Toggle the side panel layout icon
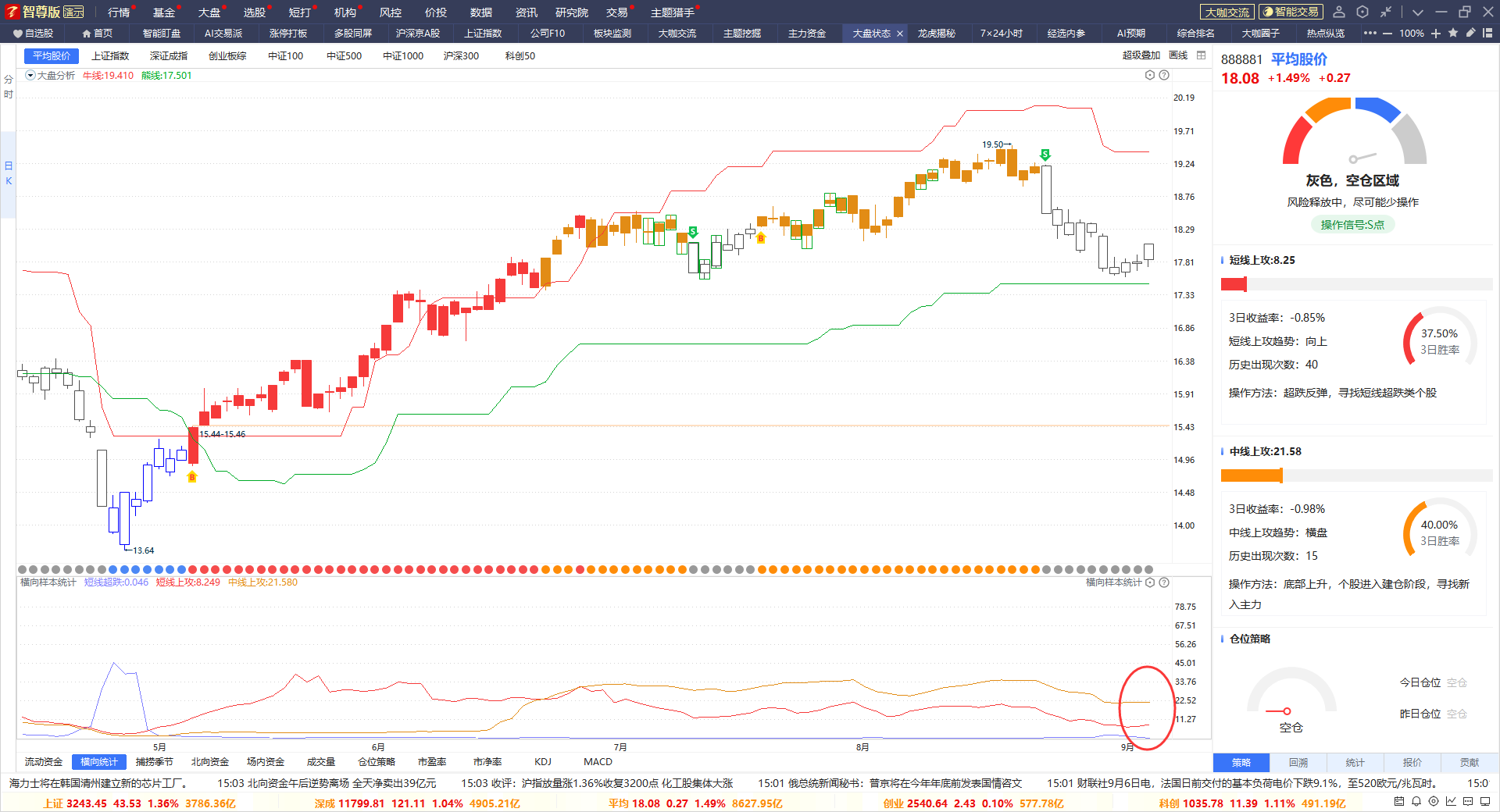Screen dimensions: 1500x812 [x=1487, y=33]
